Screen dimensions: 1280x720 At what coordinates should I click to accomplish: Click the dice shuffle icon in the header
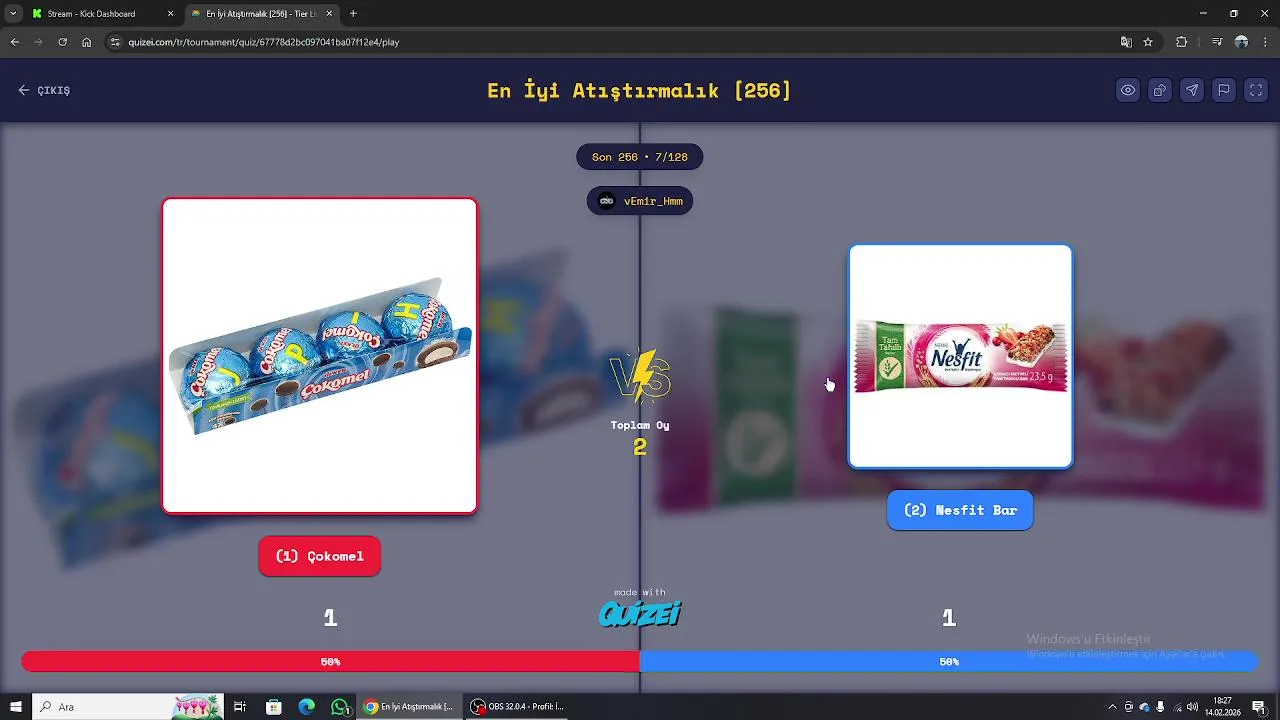(x=1160, y=90)
